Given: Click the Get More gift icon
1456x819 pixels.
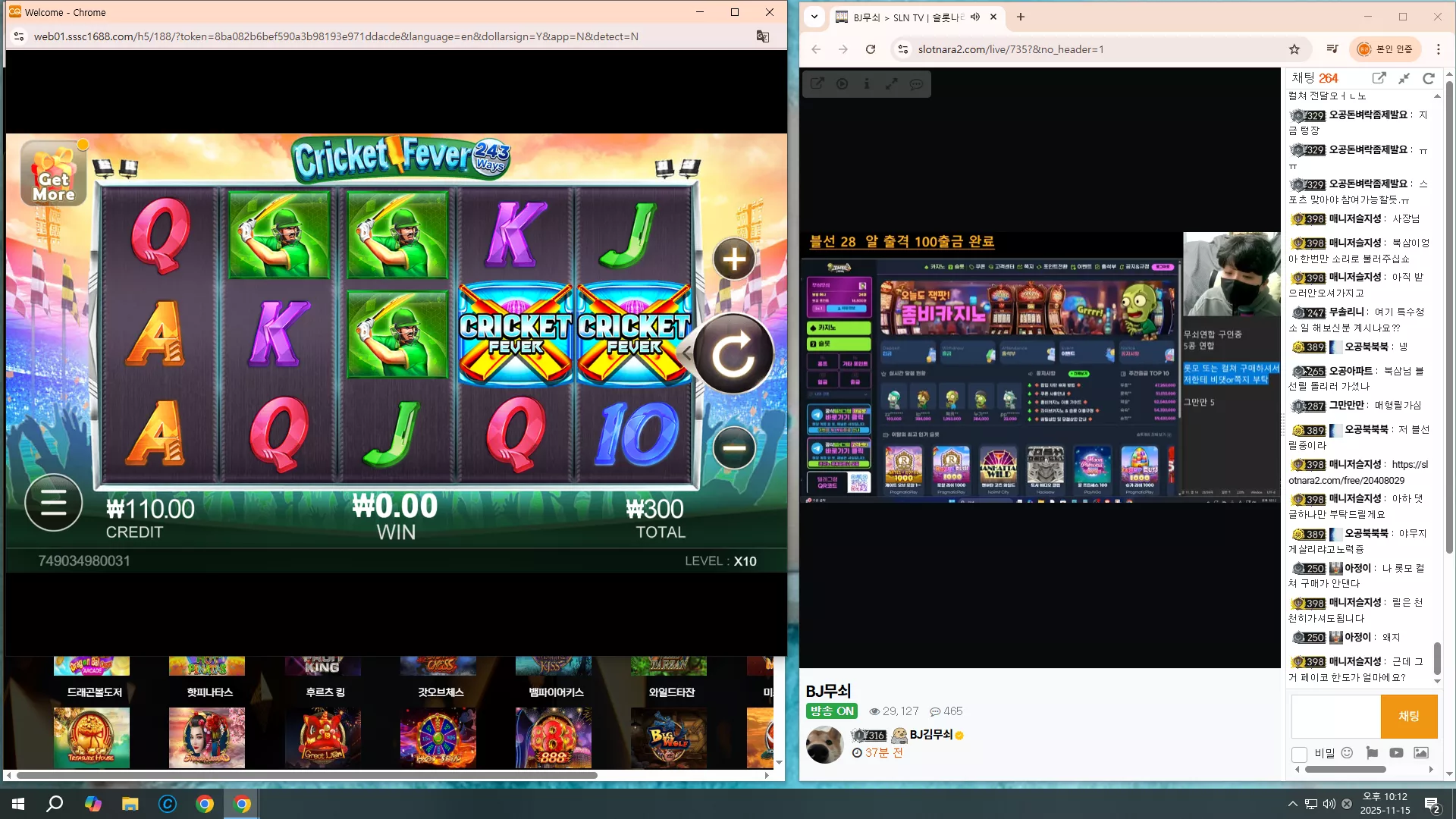Looking at the screenshot, I should [53, 173].
